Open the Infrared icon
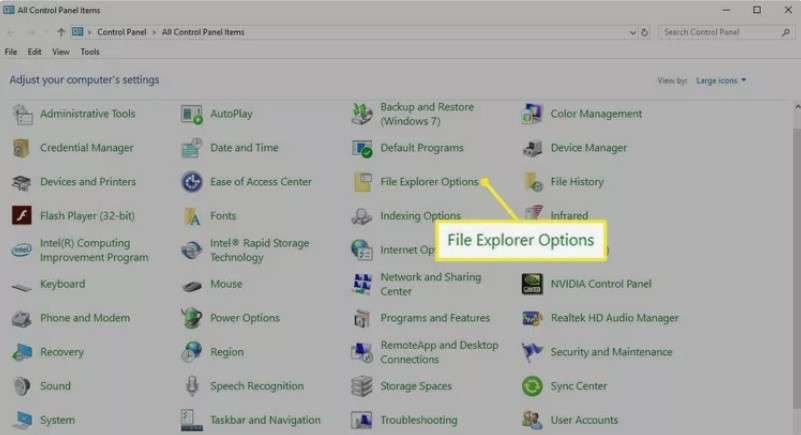Viewport: 801px width, 435px height. coord(533,213)
